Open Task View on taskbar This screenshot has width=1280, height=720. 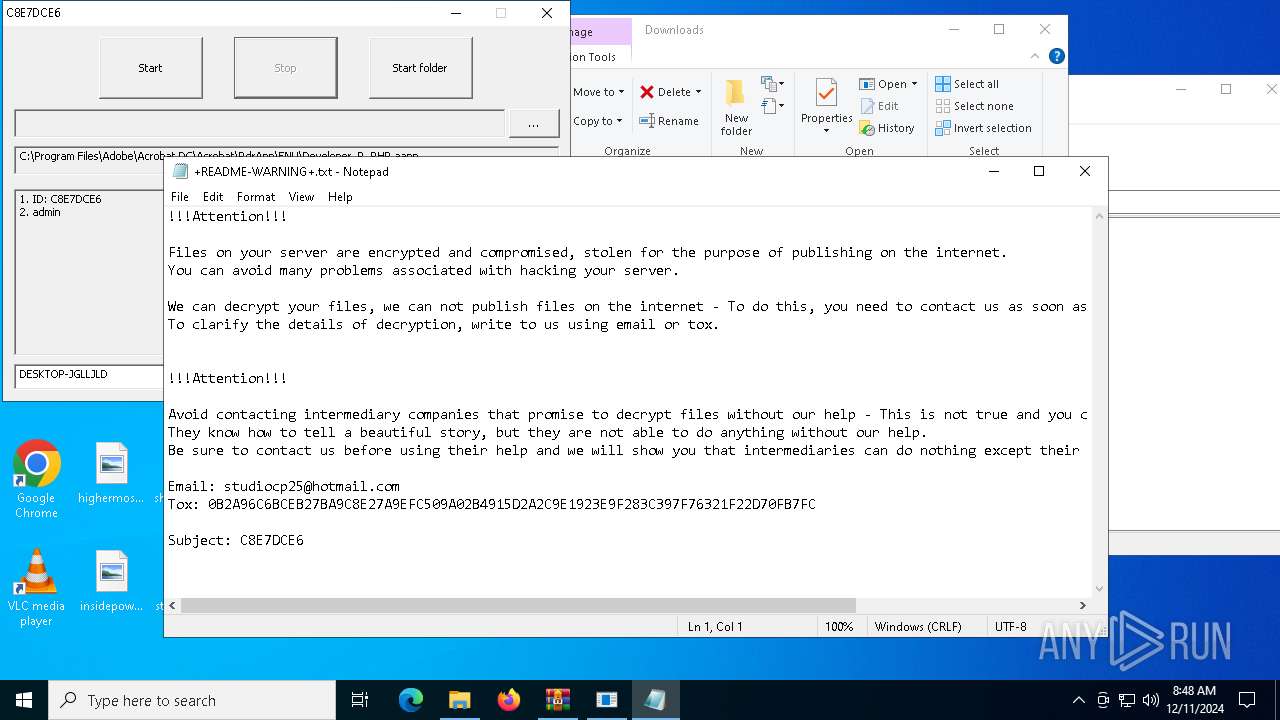coord(360,700)
